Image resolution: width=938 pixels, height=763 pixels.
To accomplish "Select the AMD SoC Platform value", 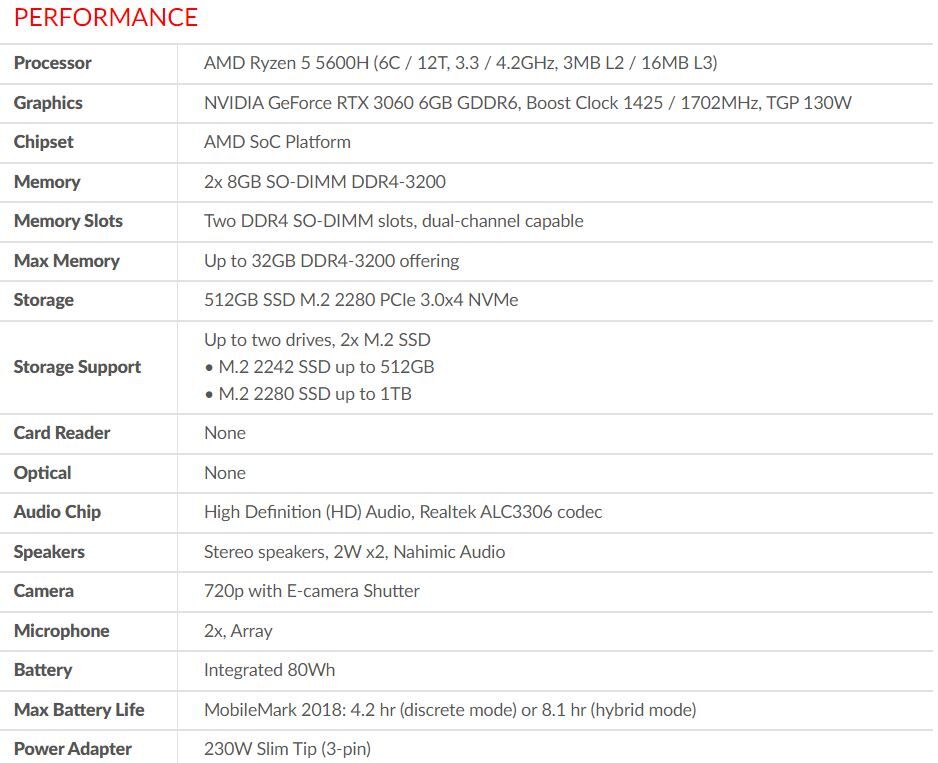I will click(277, 142).
